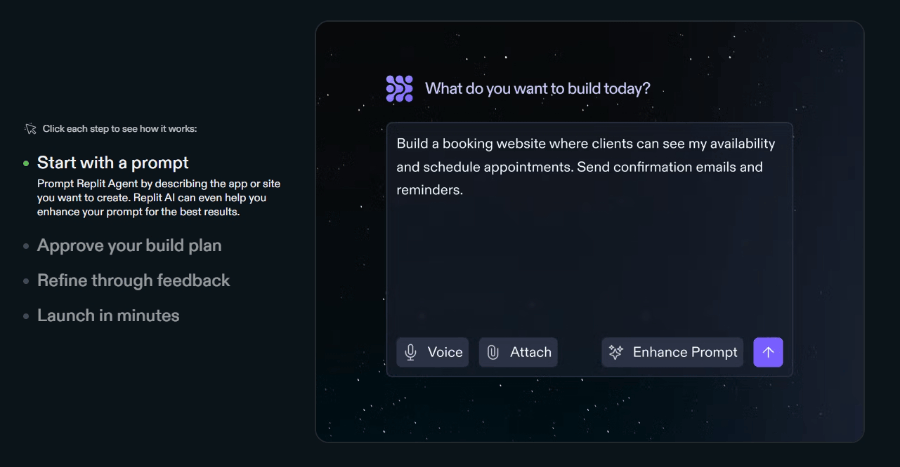The width and height of the screenshot is (900, 467).
Task: Click inside the booking website prompt text
Action: point(585,167)
